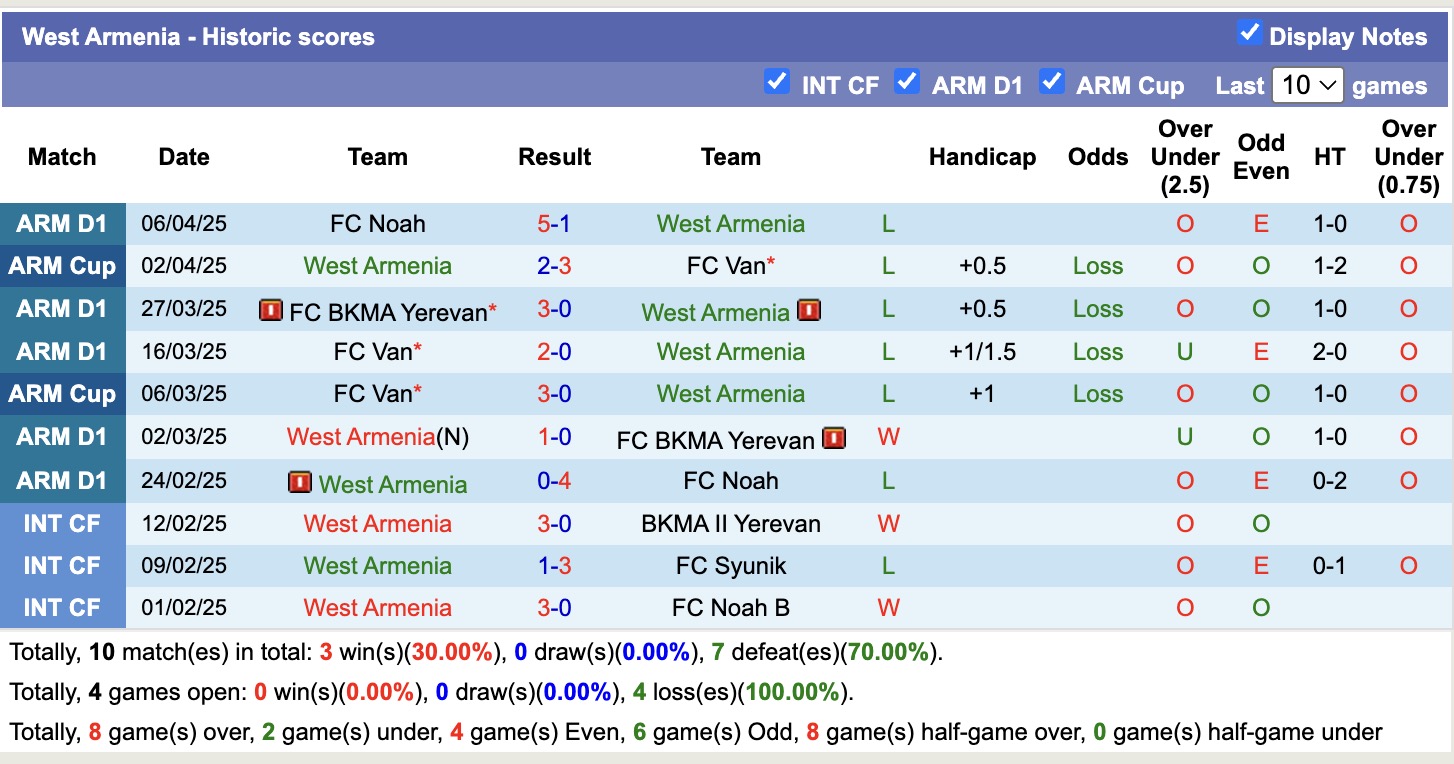The image size is (1454, 764).
Task: Click the INT CF badge on the 12/02 row
Action: (63, 523)
